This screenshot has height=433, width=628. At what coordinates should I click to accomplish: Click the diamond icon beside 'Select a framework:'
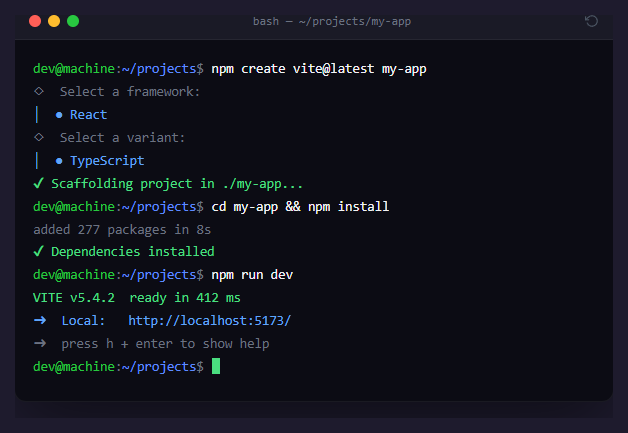(x=39, y=91)
